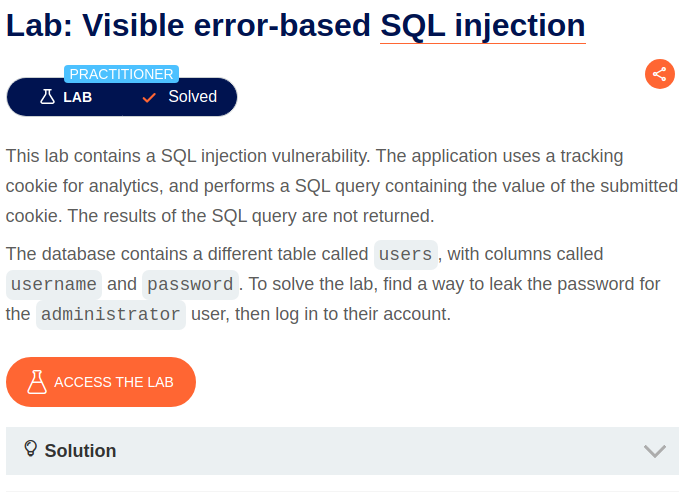Open the Solution section header
The height and width of the screenshot is (496, 689).
[x=342, y=451]
